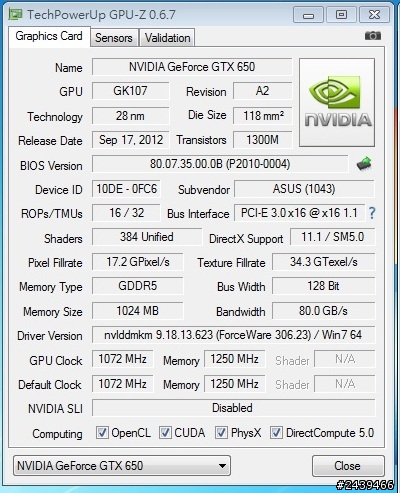This screenshot has width=400, height=493.
Task: Click the GPU Clock row Memory 1250 MHz field
Action: (235, 359)
